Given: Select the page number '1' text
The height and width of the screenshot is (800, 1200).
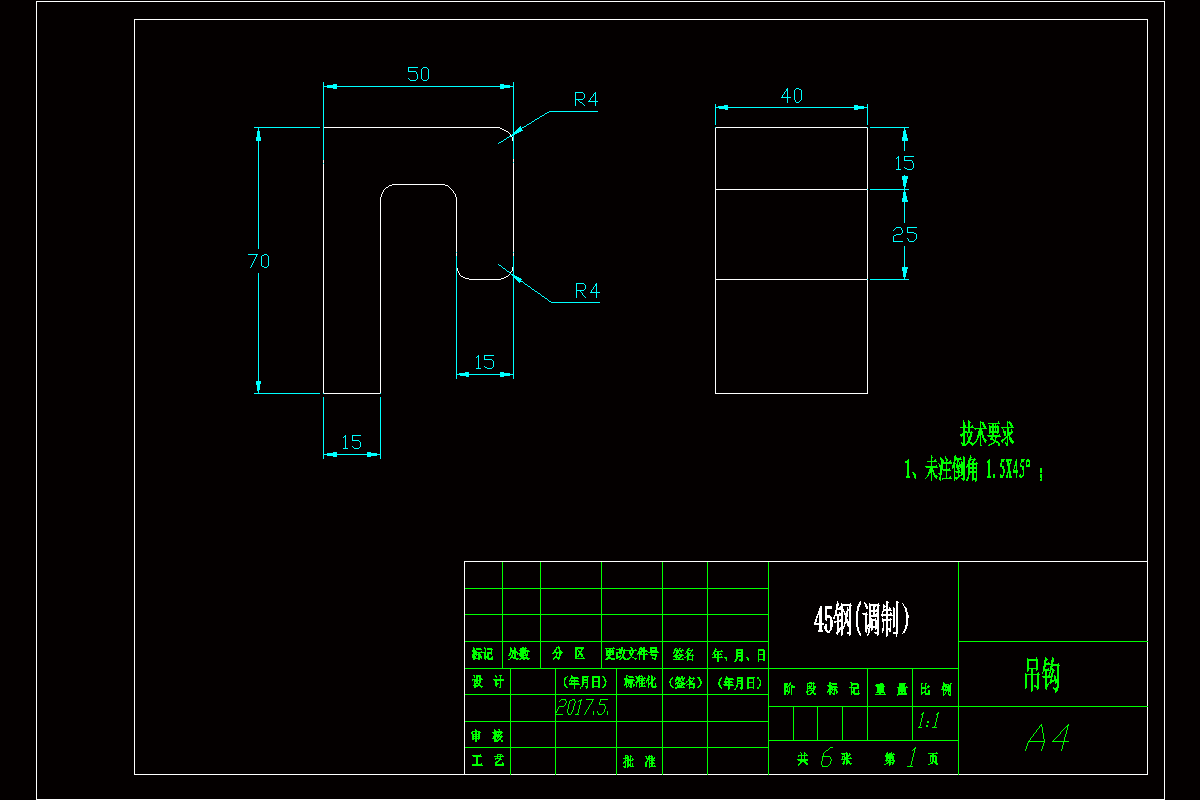Looking at the screenshot, I should pyautogui.click(x=911, y=758).
